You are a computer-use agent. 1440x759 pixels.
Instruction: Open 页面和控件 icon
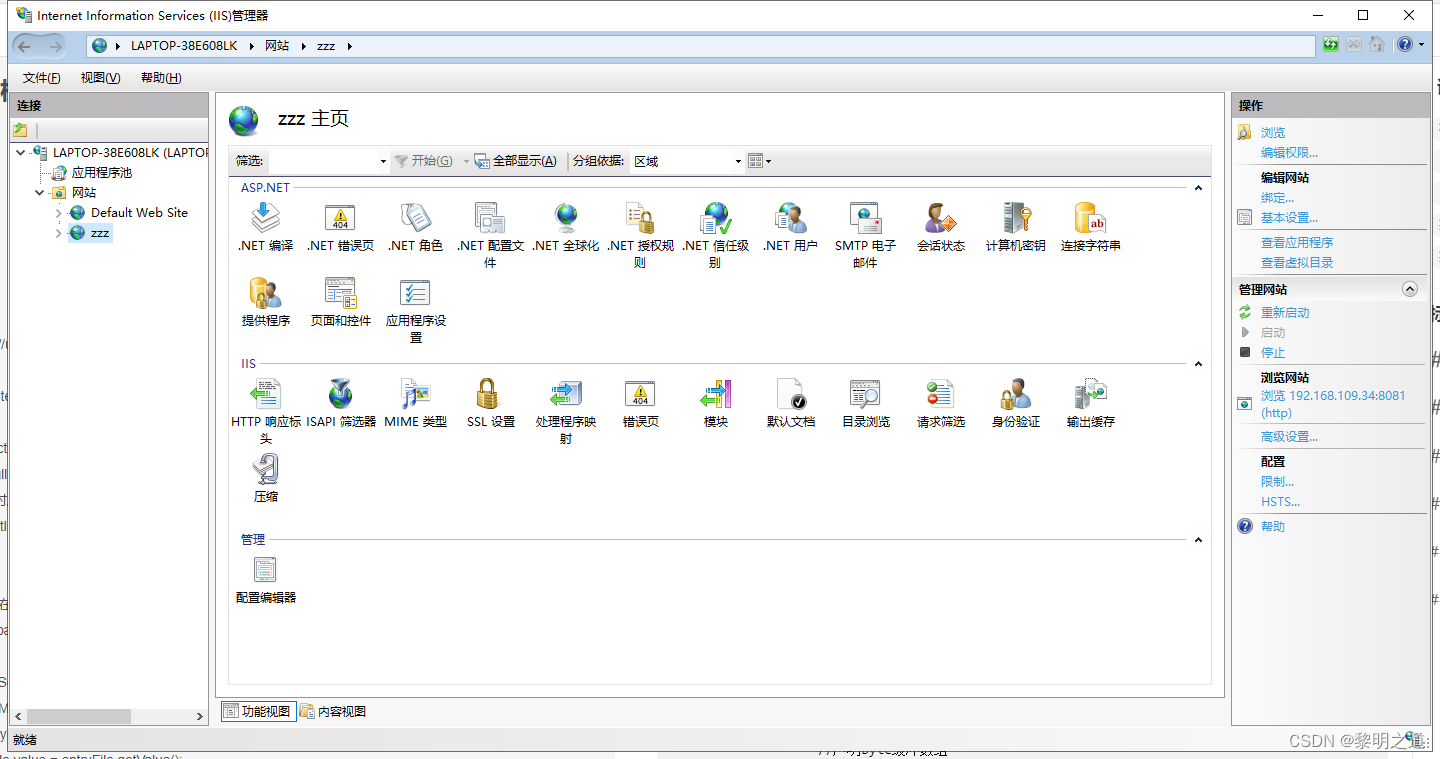point(340,293)
